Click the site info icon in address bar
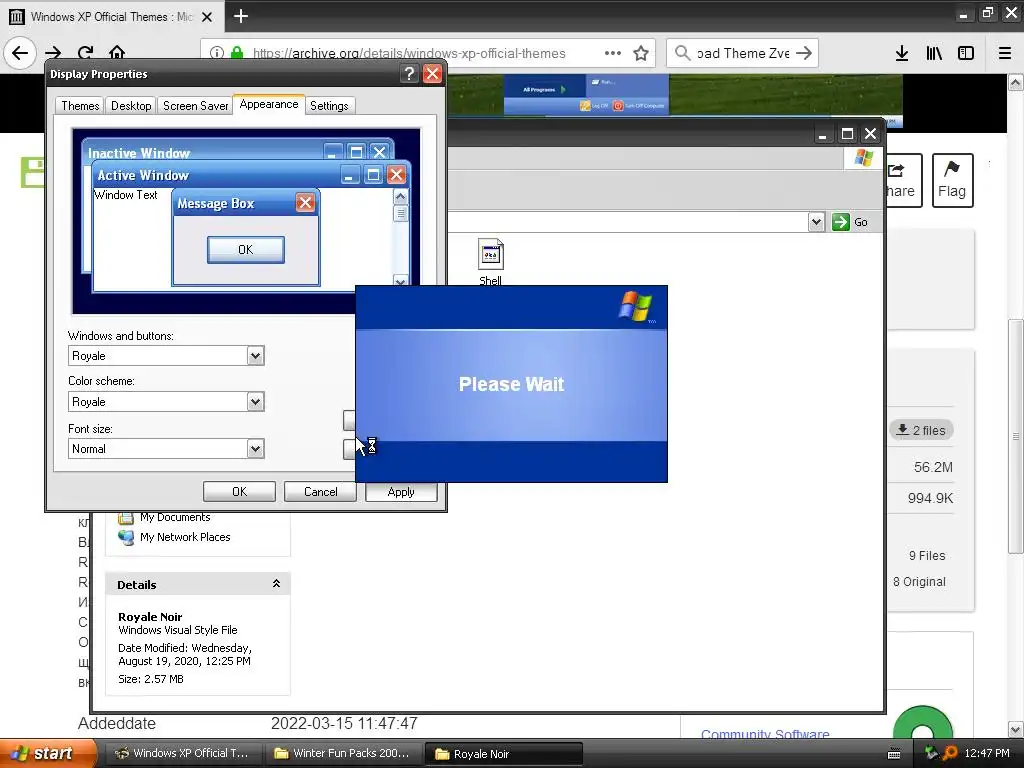Viewport: 1024px width, 768px height. pyautogui.click(x=217, y=53)
